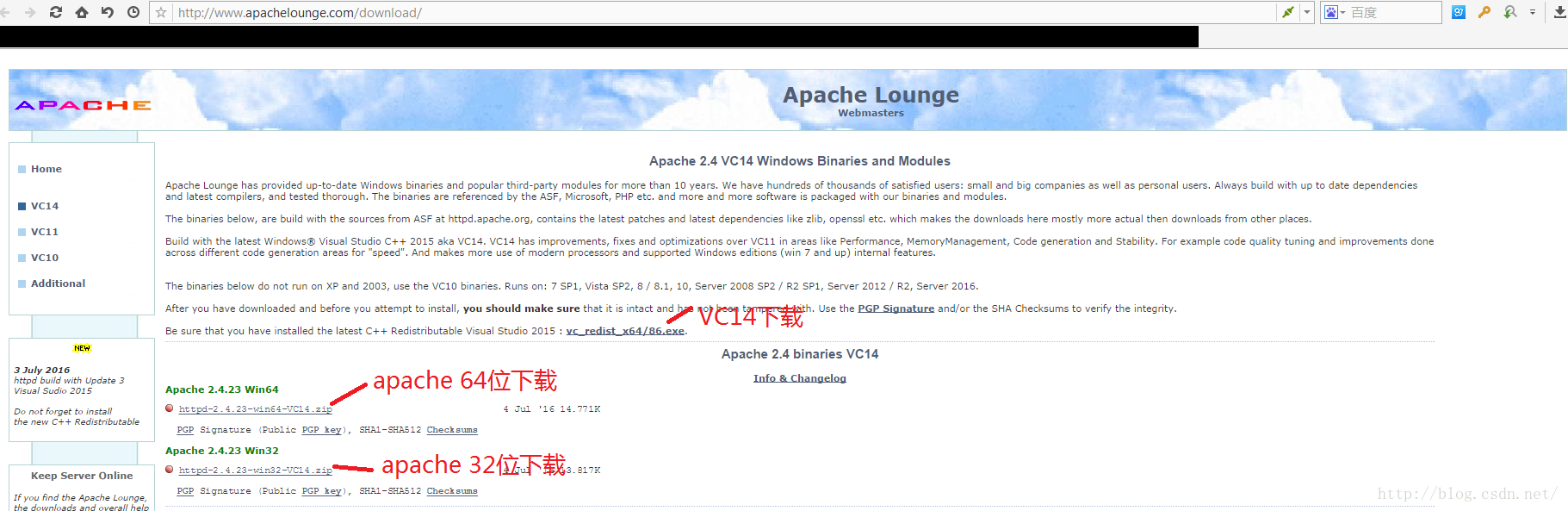
Task: Download httpd-2.4.23-win64-VC14.zip
Action: pos(255,409)
